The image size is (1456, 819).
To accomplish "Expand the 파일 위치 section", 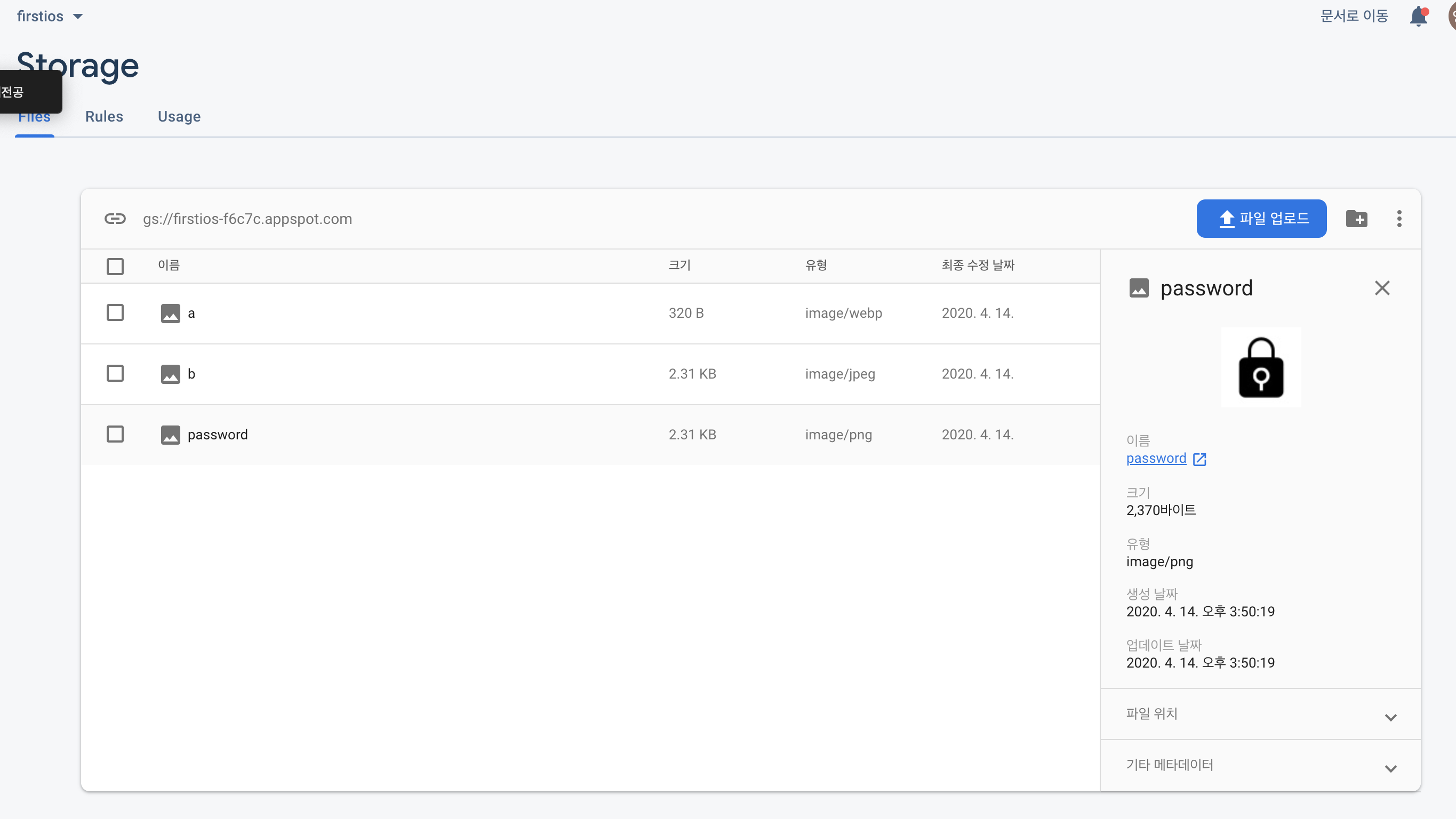I will [x=1260, y=714].
